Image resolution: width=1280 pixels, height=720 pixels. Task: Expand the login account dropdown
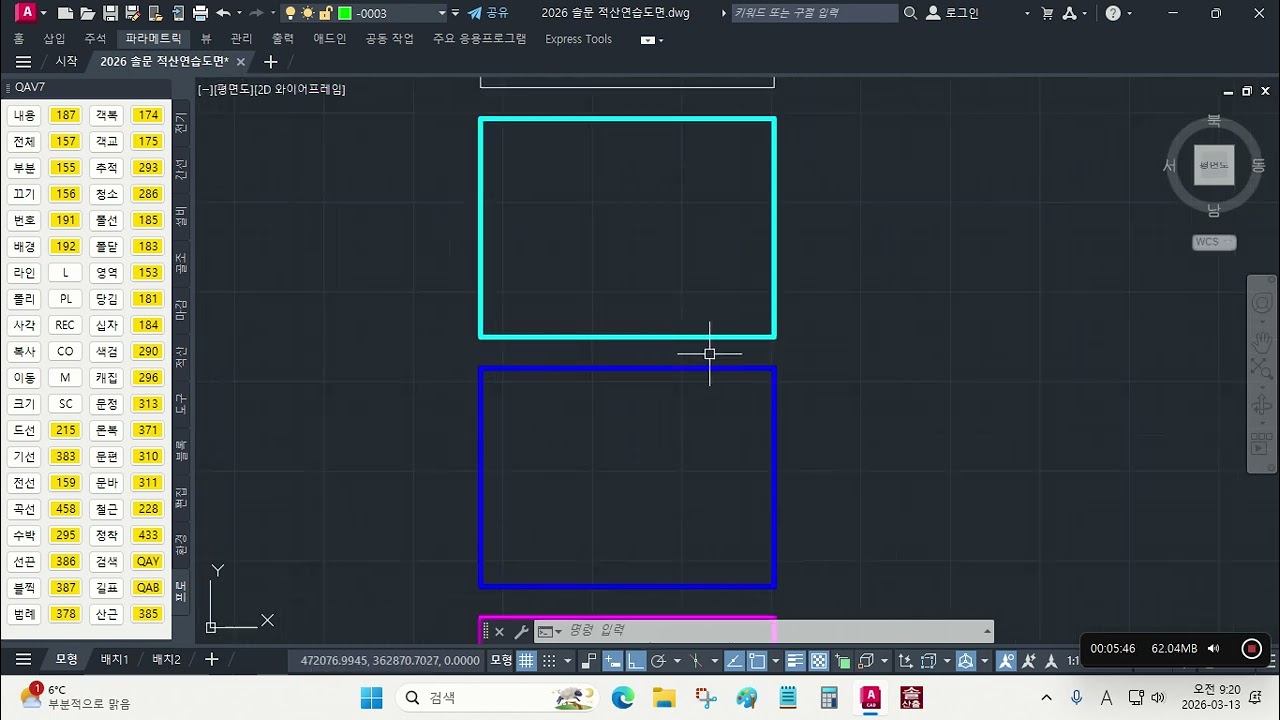(1027, 13)
